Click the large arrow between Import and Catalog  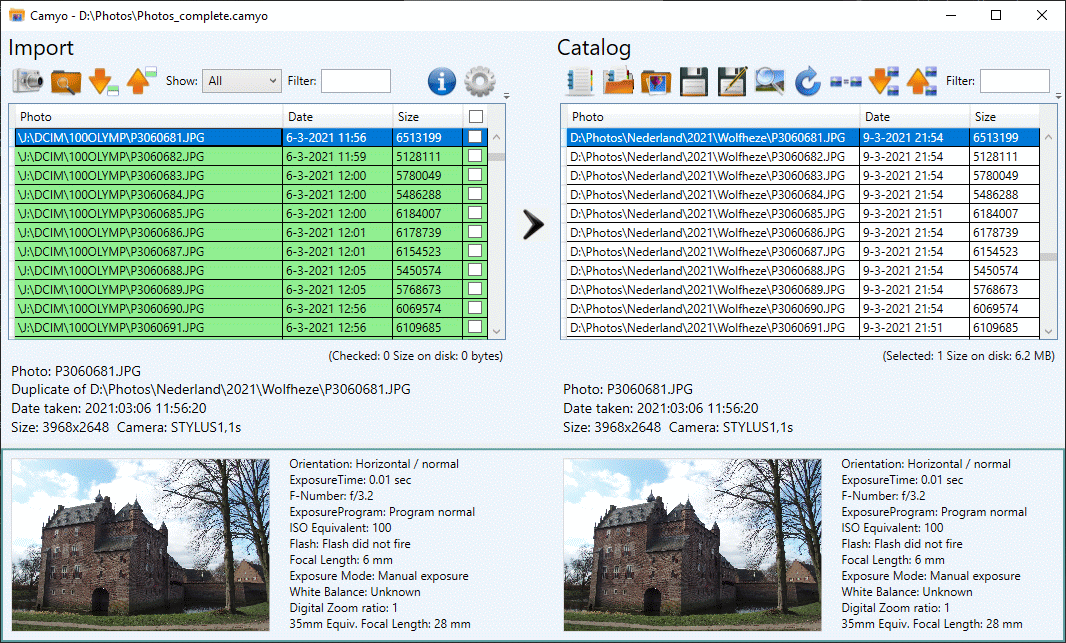[x=533, y=225]
